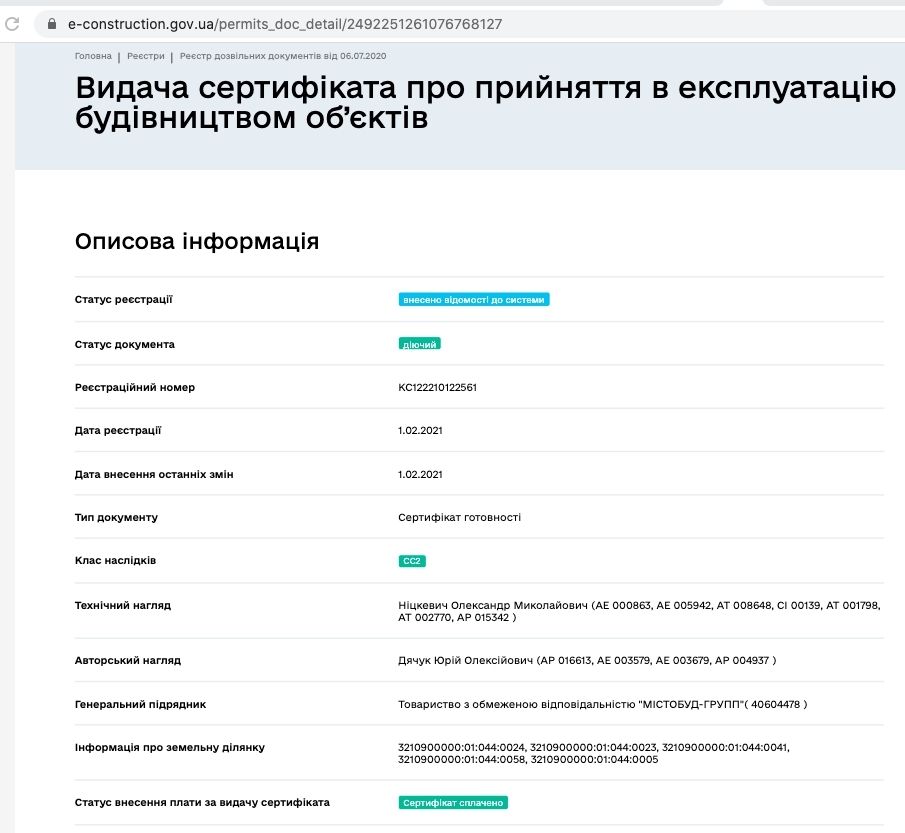This screenshot has width=905, height=833.
Task: Click the Реєстраційний номер label
Action: [135, 387]
